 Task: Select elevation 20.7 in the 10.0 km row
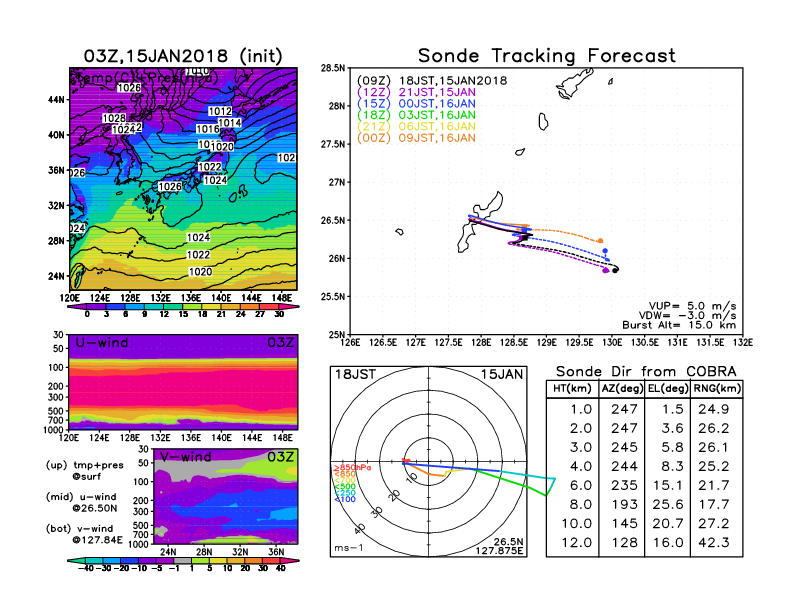[668, 524]
